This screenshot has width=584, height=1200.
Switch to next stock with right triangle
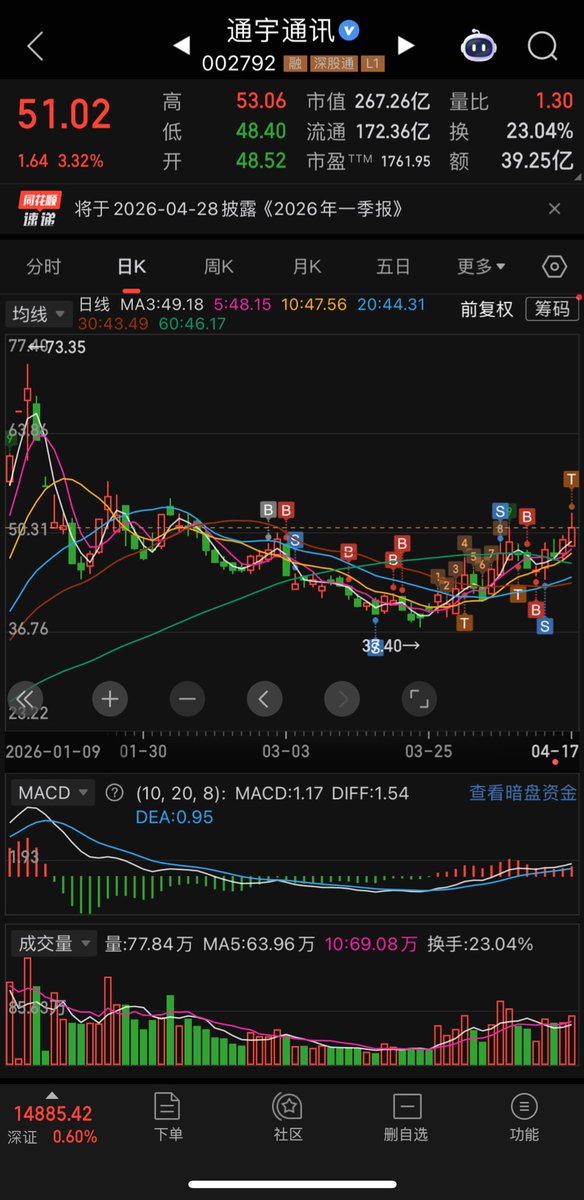coord(406,45)
